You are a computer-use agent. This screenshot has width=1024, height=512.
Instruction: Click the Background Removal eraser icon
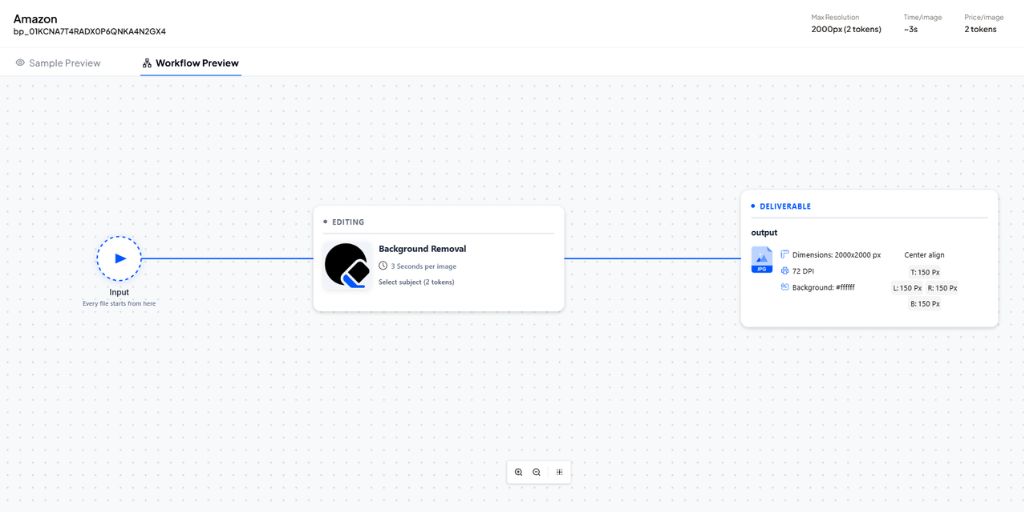click(x=347, y=266)
